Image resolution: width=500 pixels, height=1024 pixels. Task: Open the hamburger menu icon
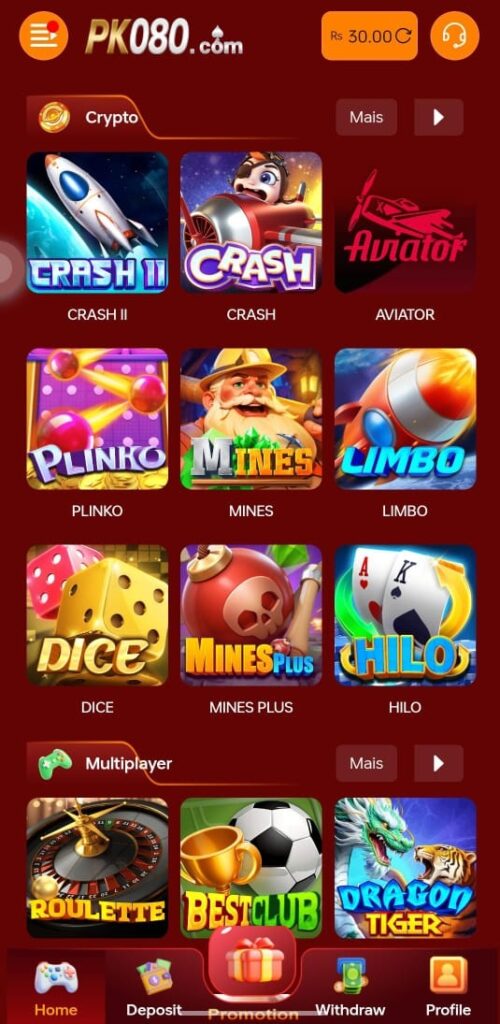[43, 35]
